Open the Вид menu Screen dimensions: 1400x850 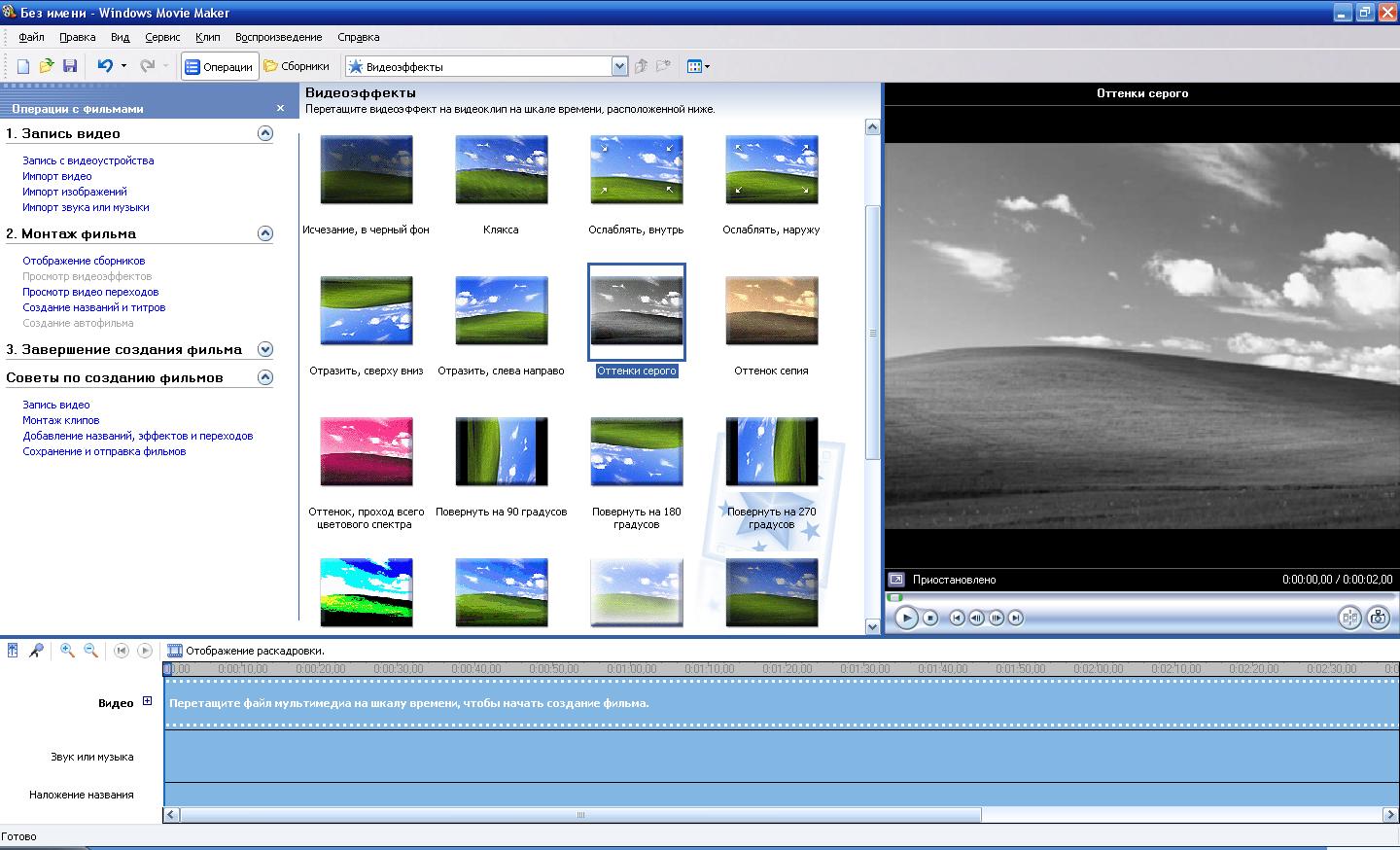pyautogui.click(x=120, y=37)
